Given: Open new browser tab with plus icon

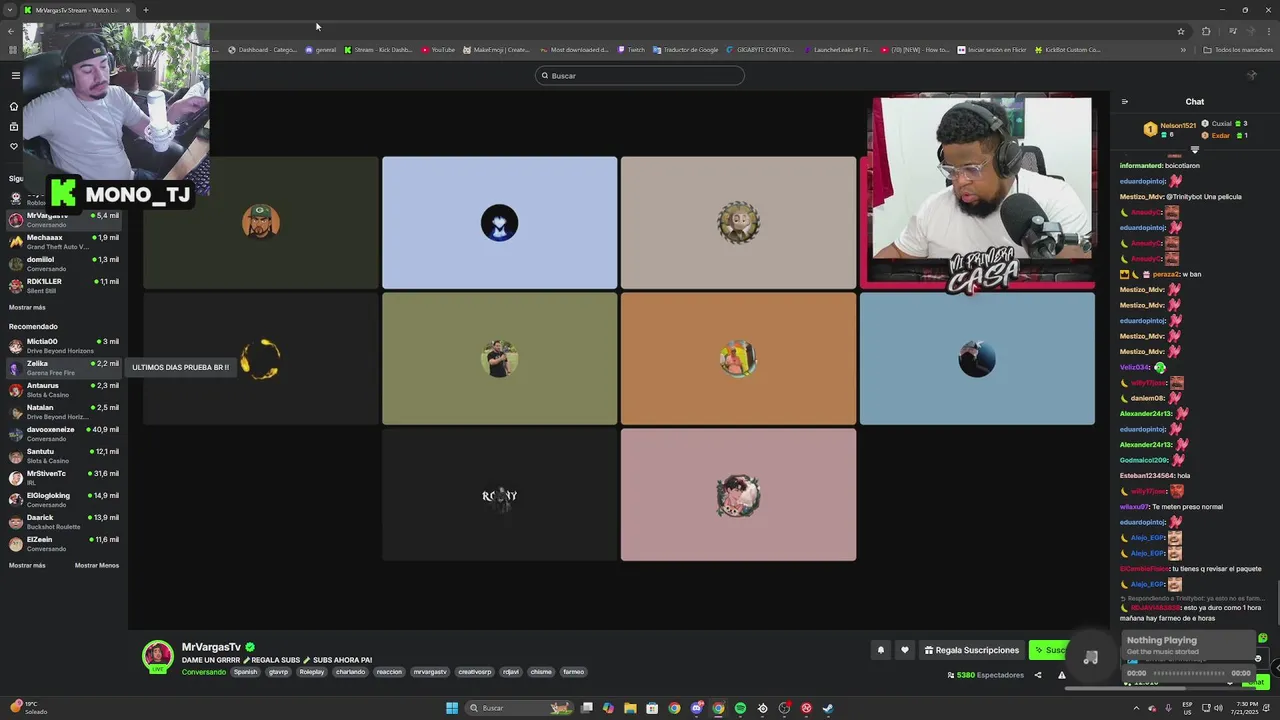Looking at the screenshot, I should point(146,10).
